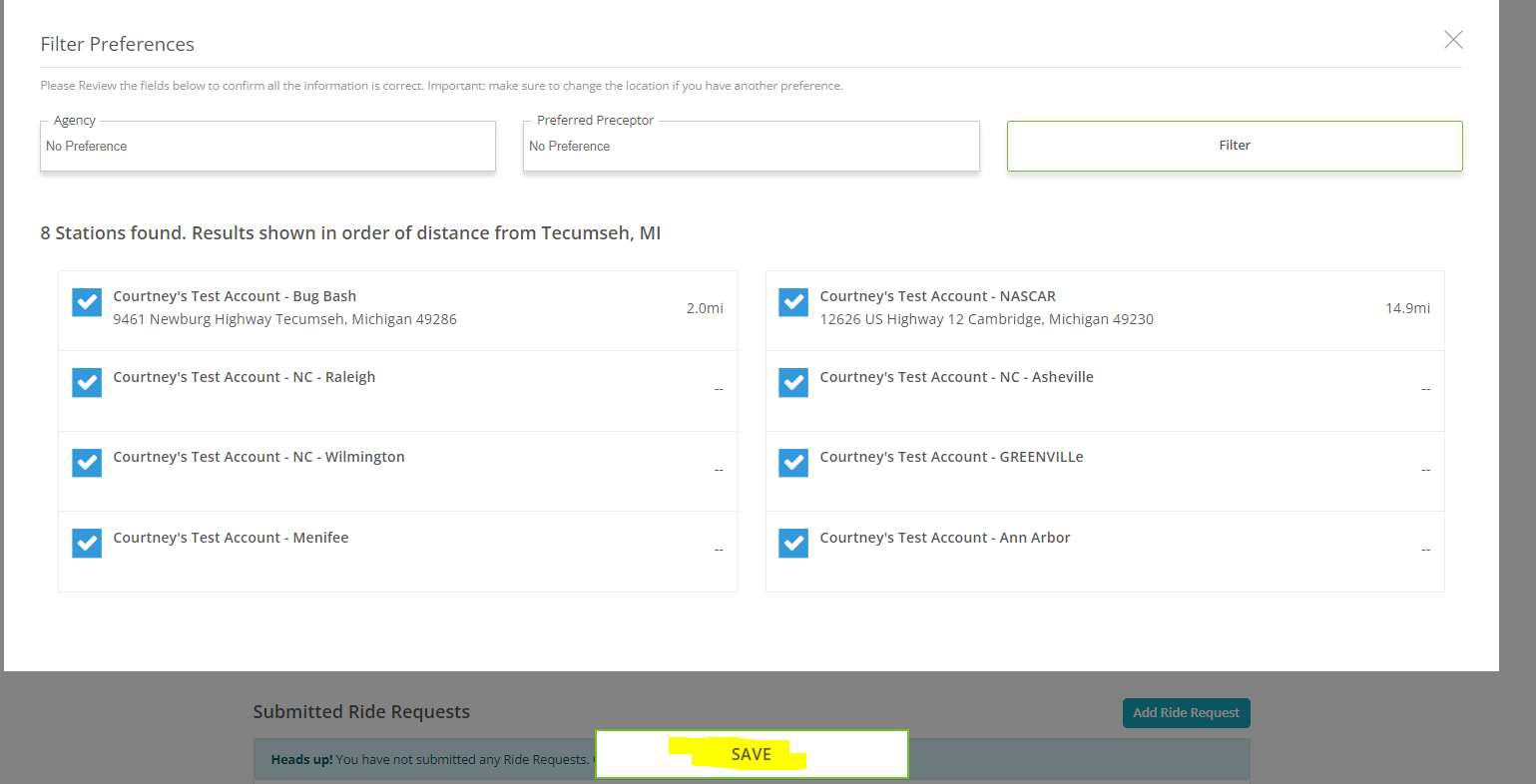Click the NASCAR station address text
Image resolution: width=1536 pixels, height=784 pixels.
pyautogui.click(x=986, y=319)
